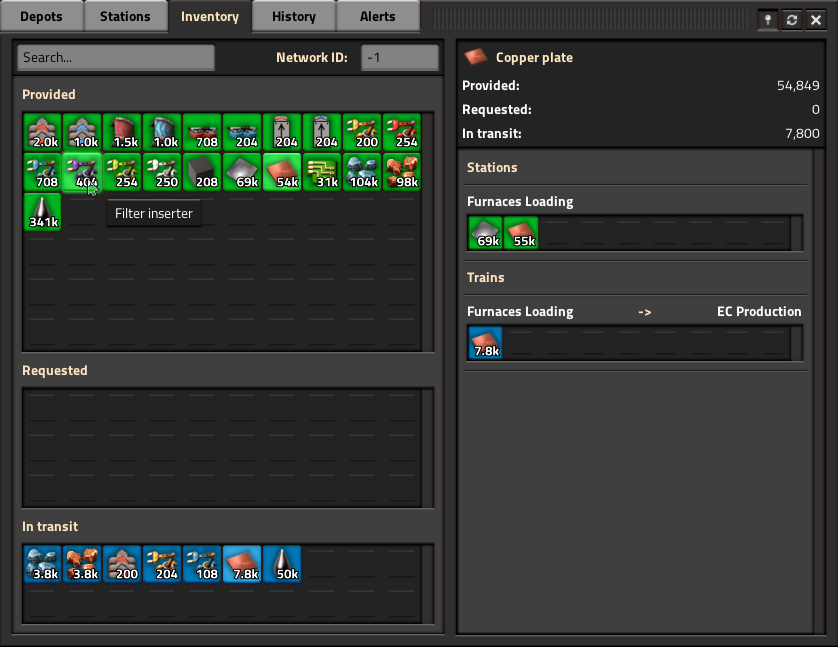Select silver cone item in transit (50k)
This screenshot has width=838, height=647.
[x=283, y=564]
